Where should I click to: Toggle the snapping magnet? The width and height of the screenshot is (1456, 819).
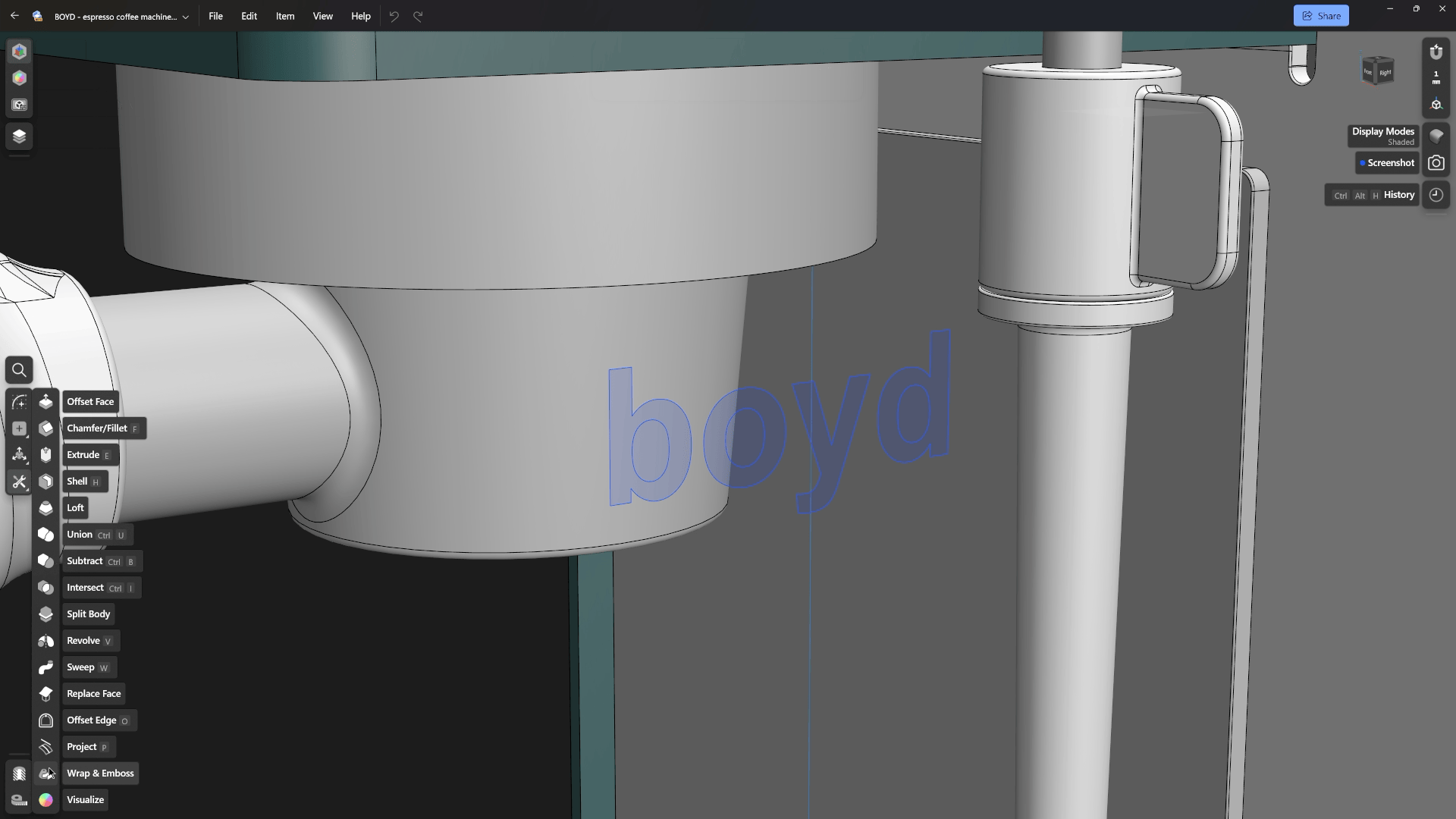pos(1436,52)
